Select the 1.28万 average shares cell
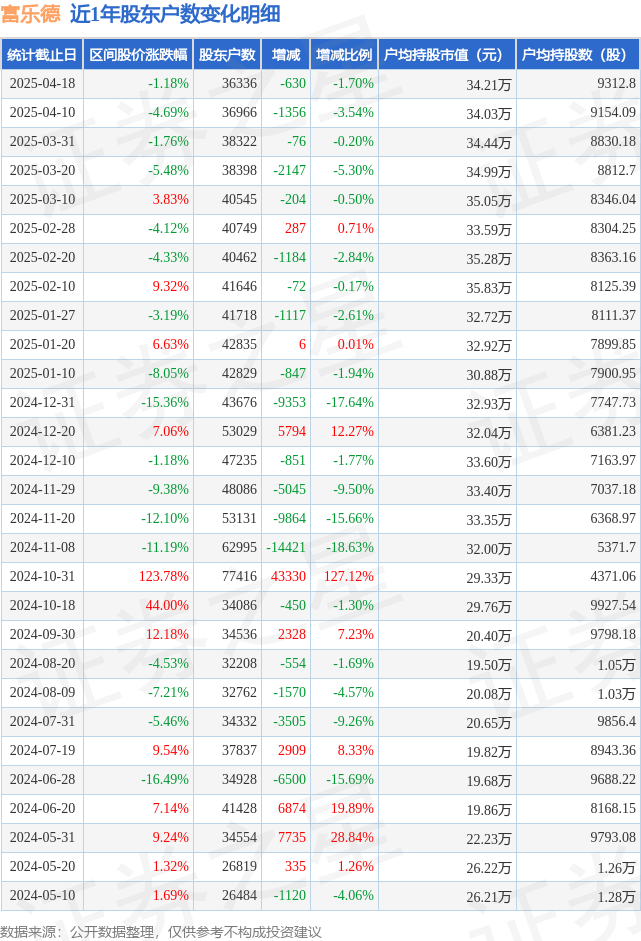The height and width of the screenshot is (941, 641). (616, 897)
